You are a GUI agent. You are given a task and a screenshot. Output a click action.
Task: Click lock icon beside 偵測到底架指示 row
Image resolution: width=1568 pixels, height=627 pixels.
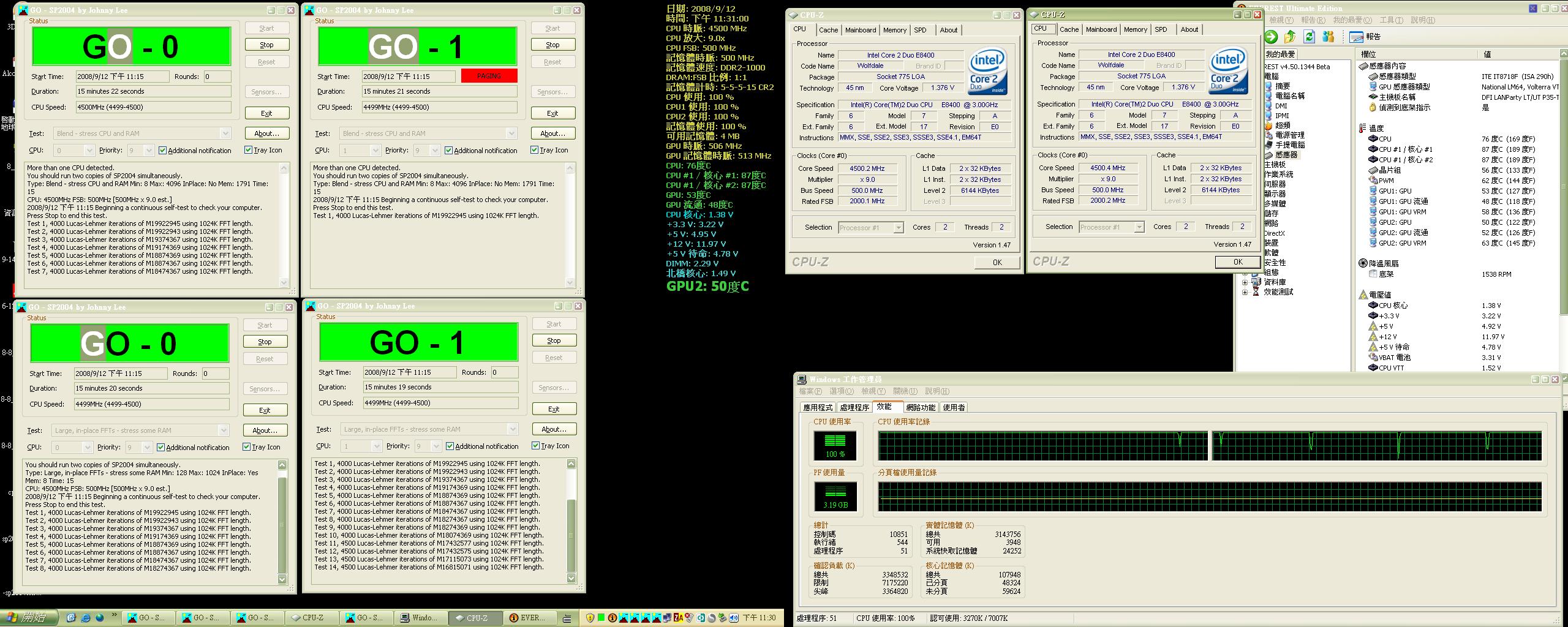tap(1373, 107)
